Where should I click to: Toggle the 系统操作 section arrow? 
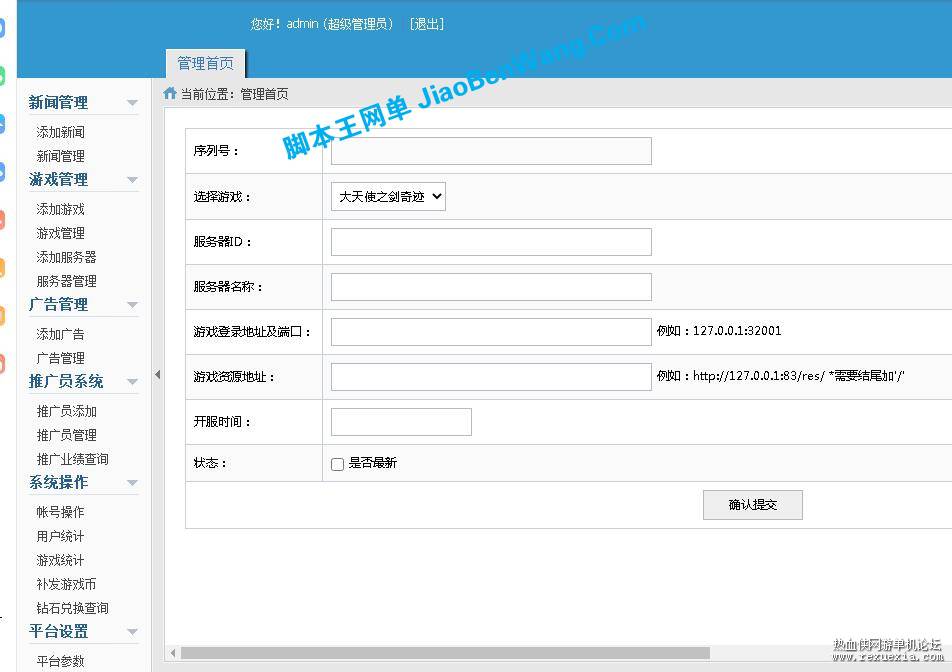[x=132, y=483]
